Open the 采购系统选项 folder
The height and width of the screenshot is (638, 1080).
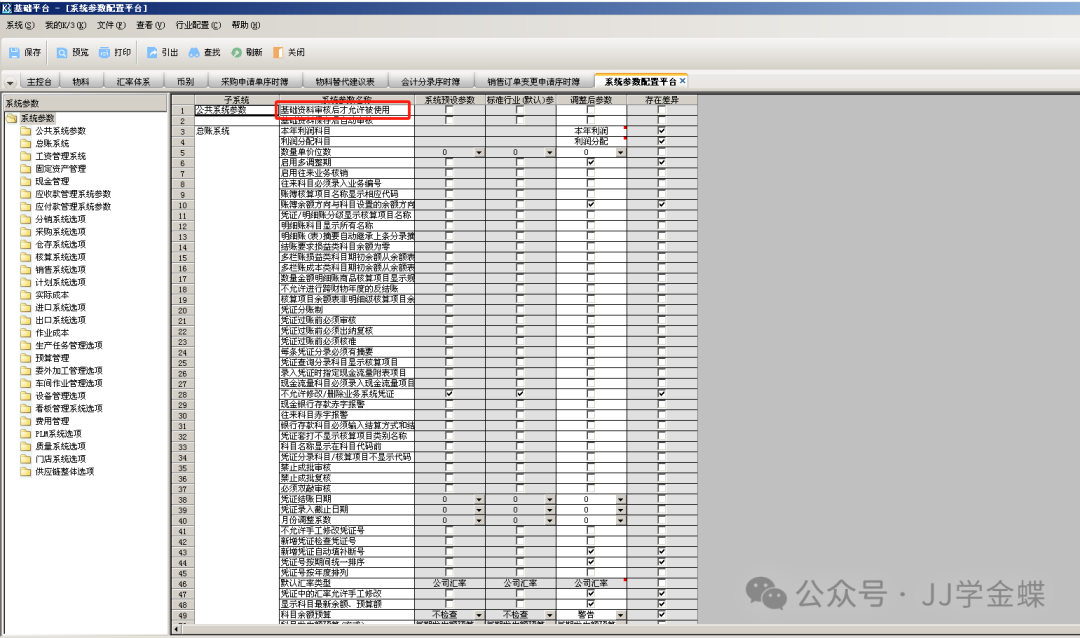[60, 232]
